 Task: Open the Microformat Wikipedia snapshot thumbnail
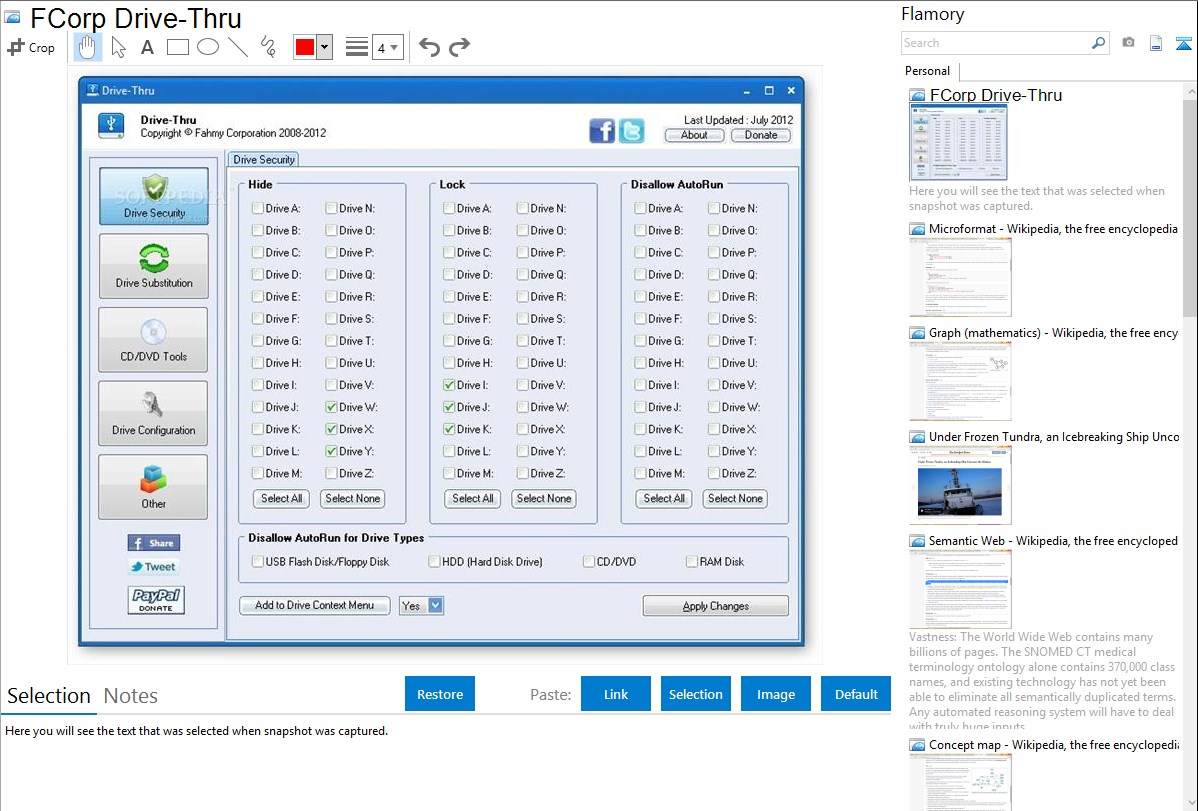click(960, 277)
